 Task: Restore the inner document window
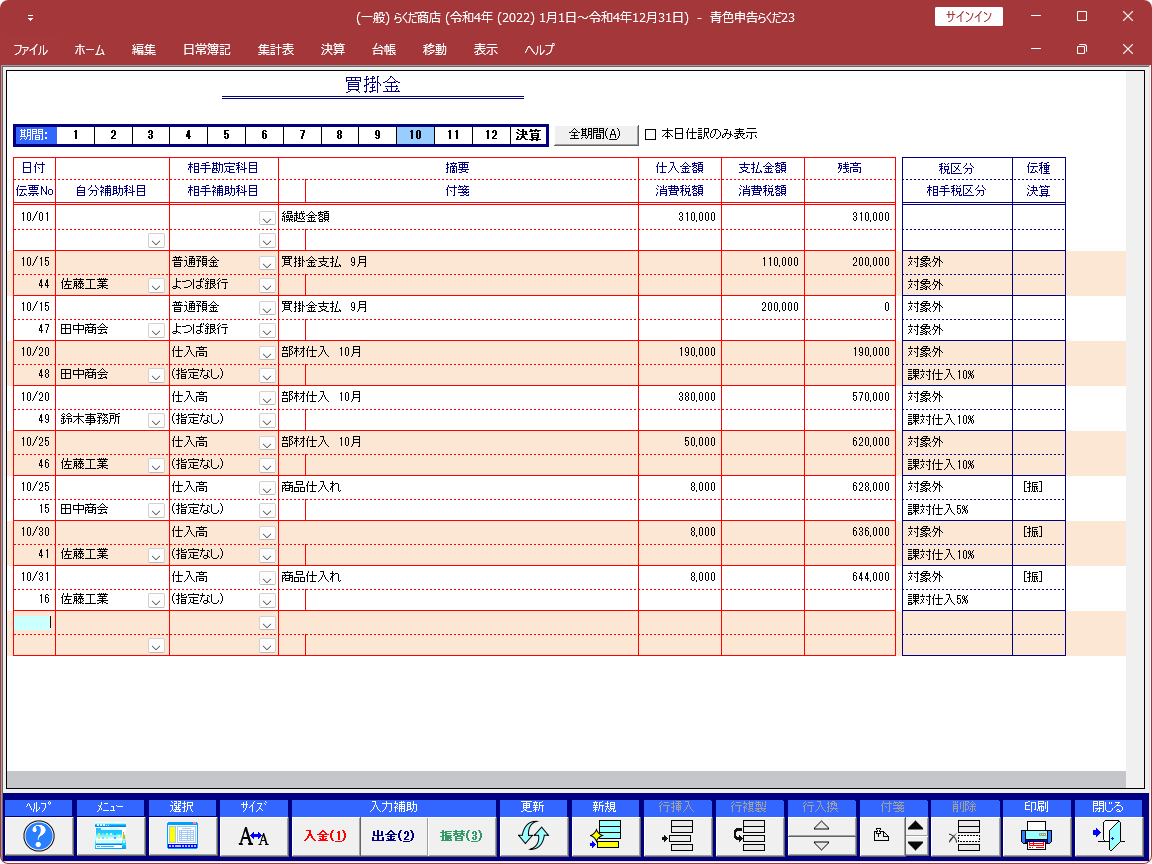coord(1081,49)
